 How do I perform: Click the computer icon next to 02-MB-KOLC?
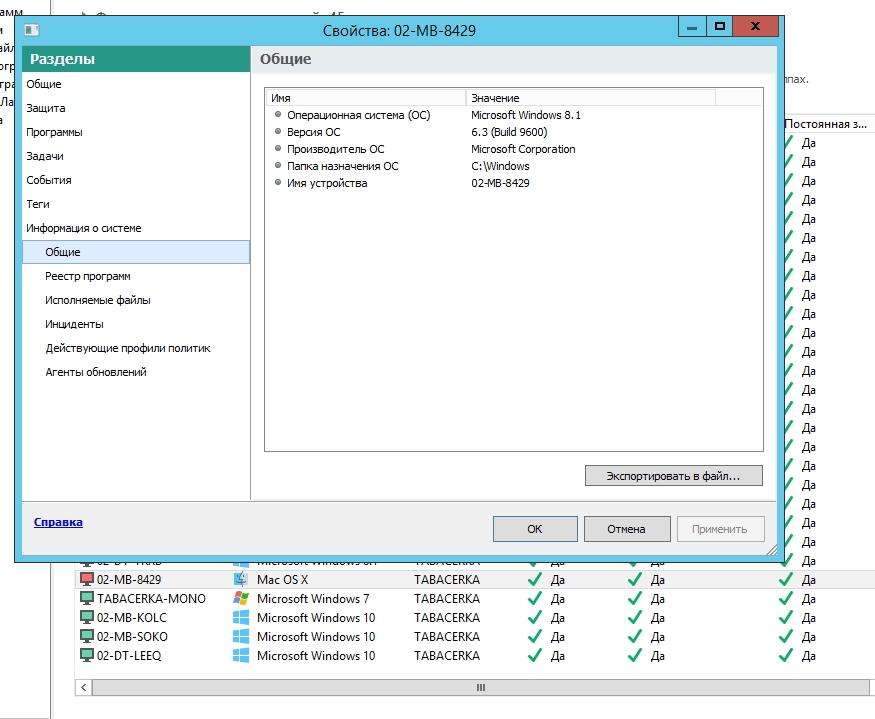tap(86, 617)
